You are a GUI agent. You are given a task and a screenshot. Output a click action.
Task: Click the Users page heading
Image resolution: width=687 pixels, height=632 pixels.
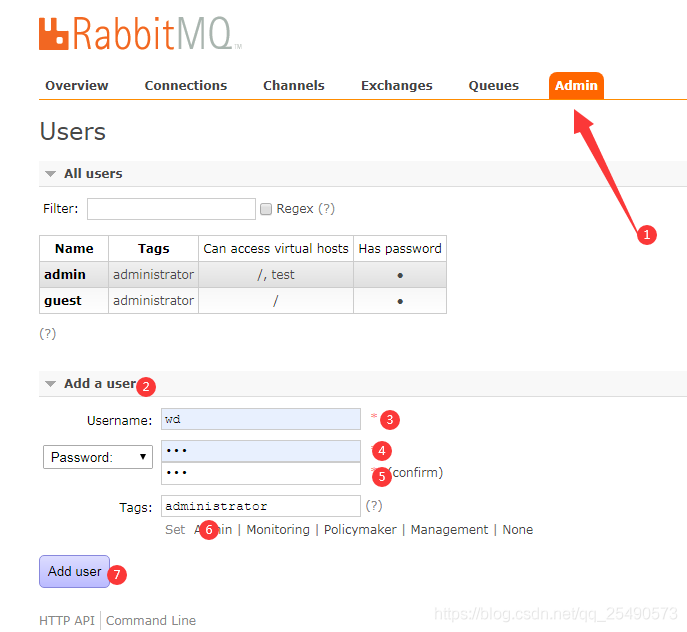pyautogui.click(x=73, y=131)
